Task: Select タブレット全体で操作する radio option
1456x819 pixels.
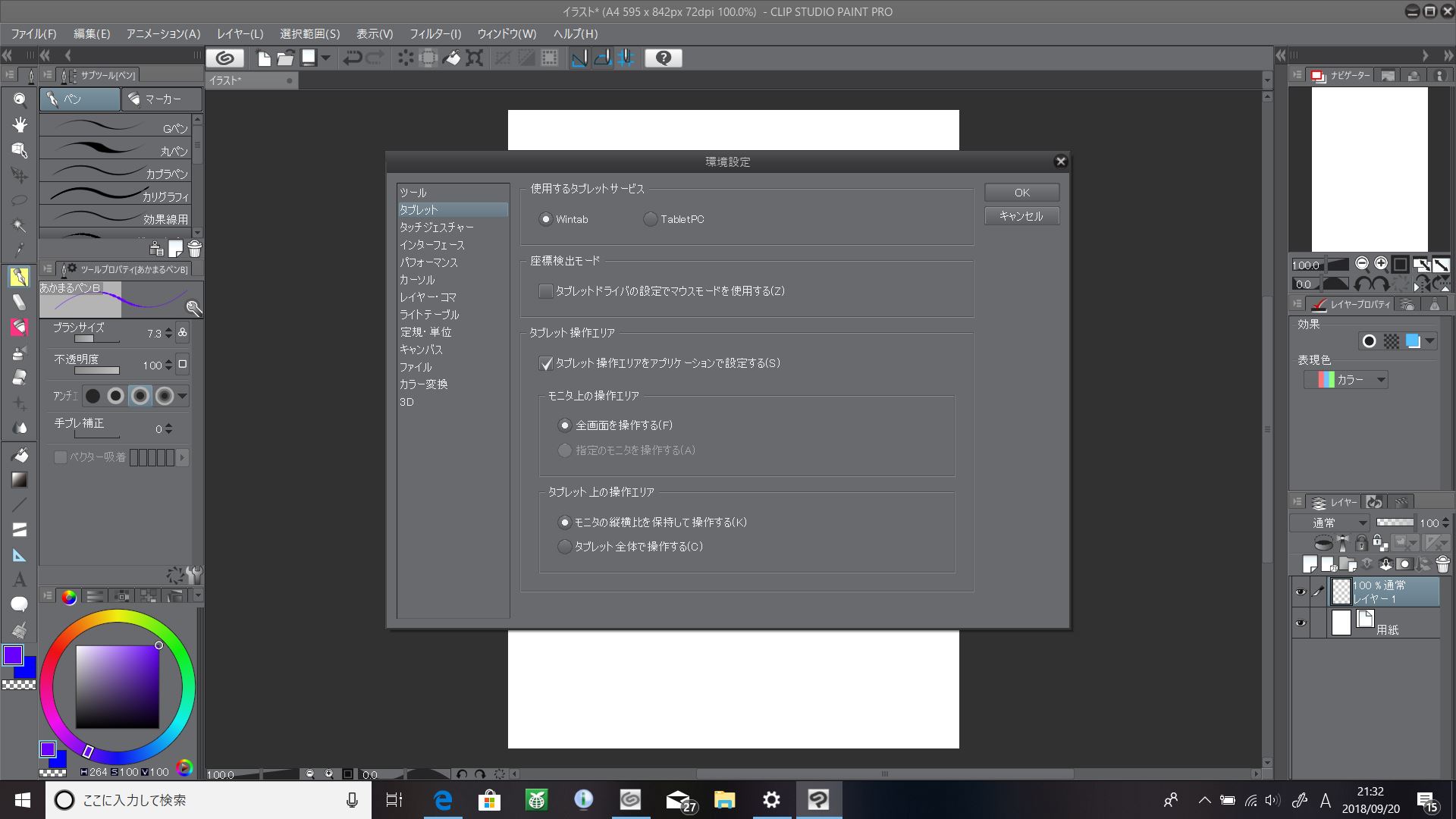Action: 564,547
